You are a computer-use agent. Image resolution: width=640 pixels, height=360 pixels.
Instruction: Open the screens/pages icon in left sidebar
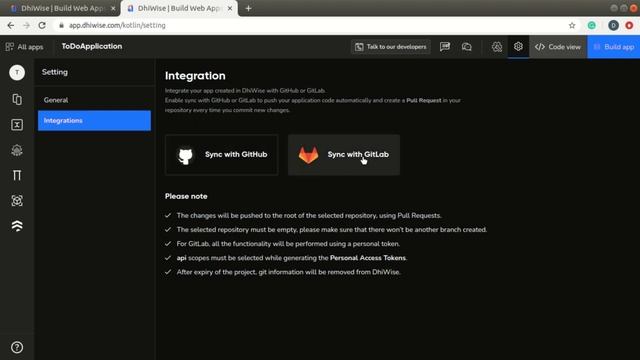[x=17, y=100]
